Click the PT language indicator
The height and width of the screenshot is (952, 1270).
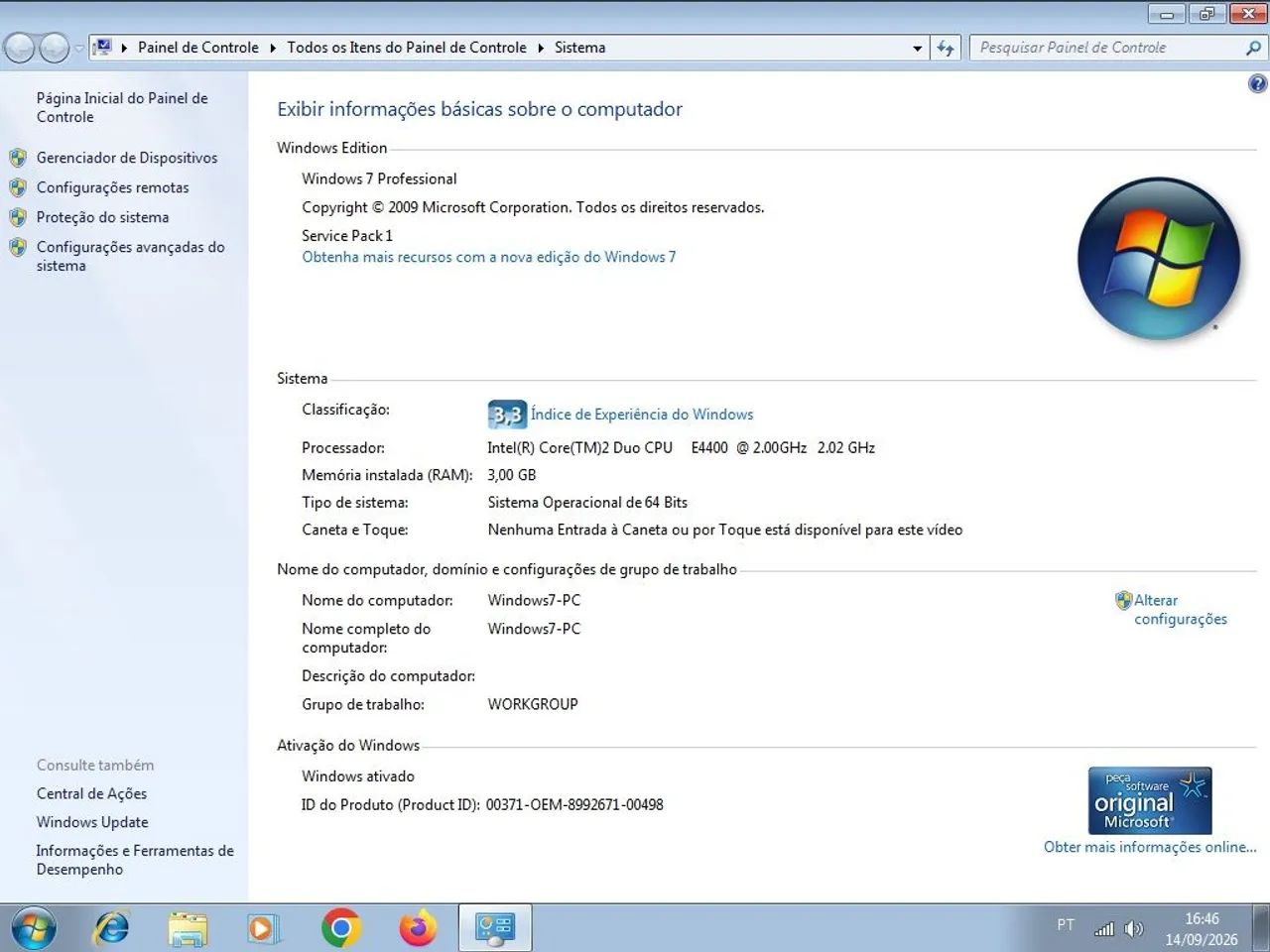click(1066, 924)
